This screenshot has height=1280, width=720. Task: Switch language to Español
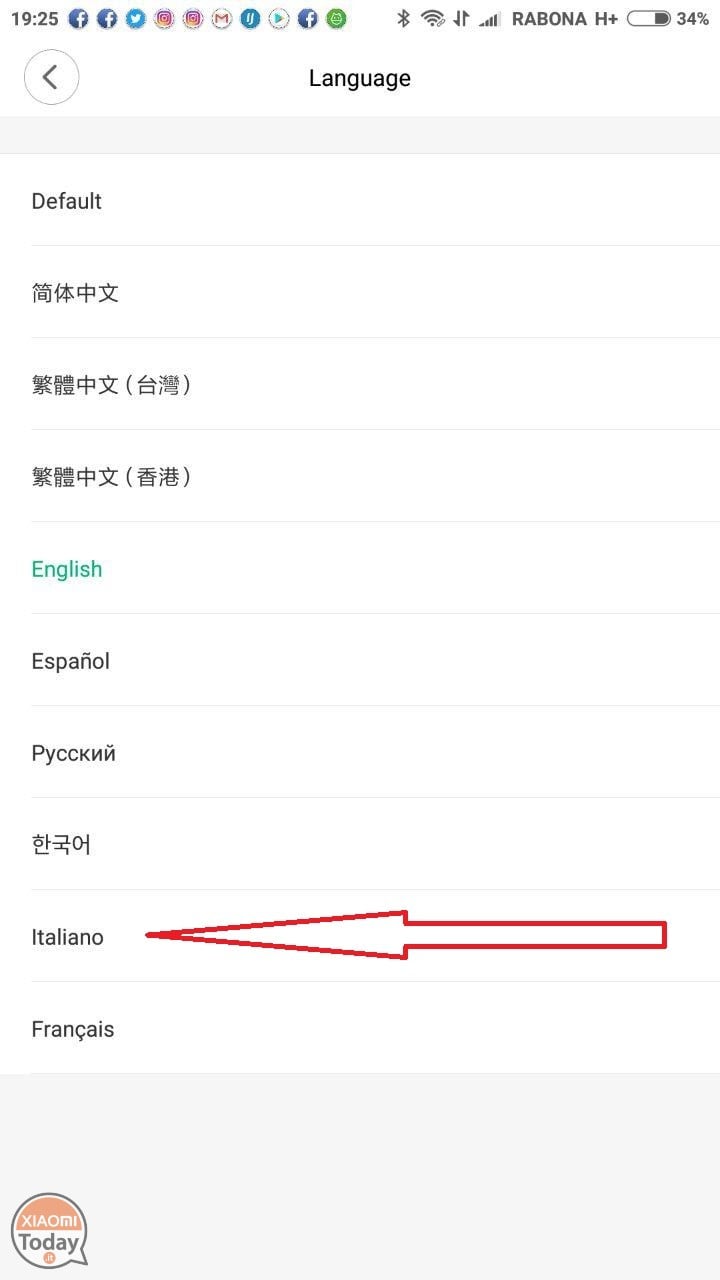[x=360, y=660]
